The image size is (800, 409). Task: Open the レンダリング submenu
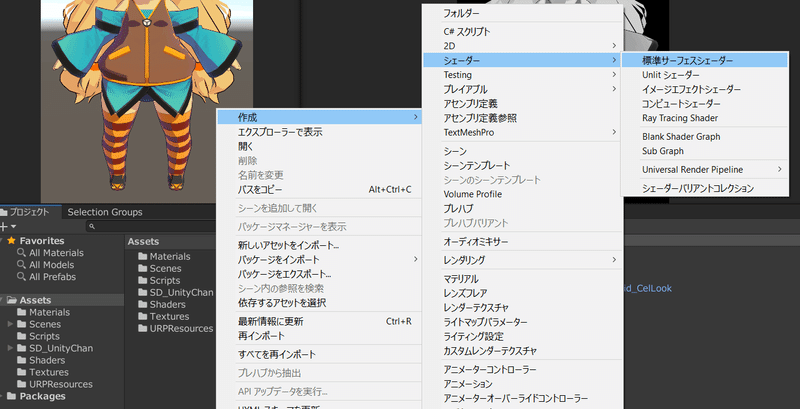point(522,260)
